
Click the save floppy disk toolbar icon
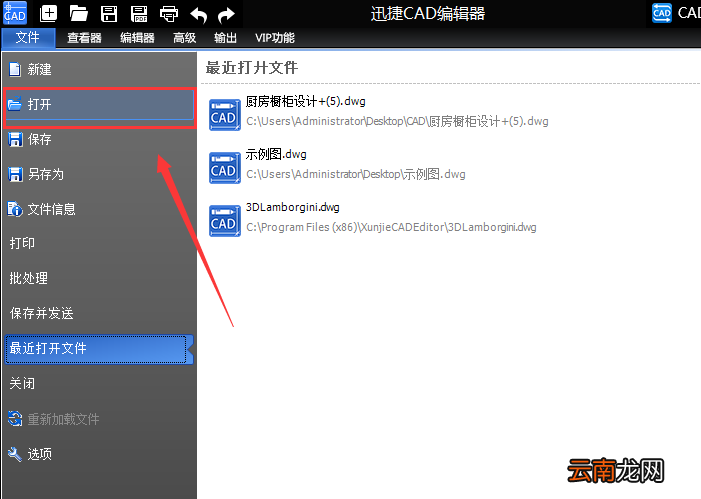(109, 14)
